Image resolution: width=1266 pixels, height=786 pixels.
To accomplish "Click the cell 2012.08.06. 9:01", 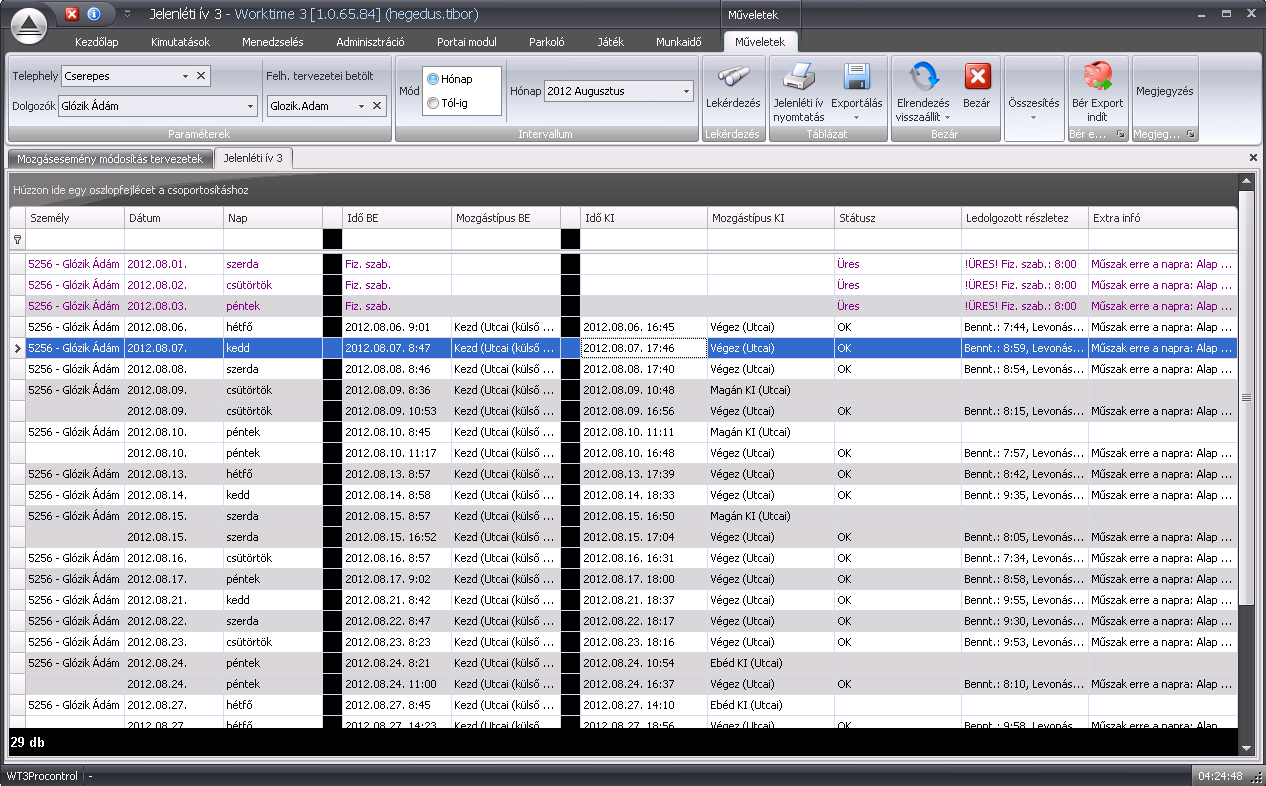I will 396,327.
